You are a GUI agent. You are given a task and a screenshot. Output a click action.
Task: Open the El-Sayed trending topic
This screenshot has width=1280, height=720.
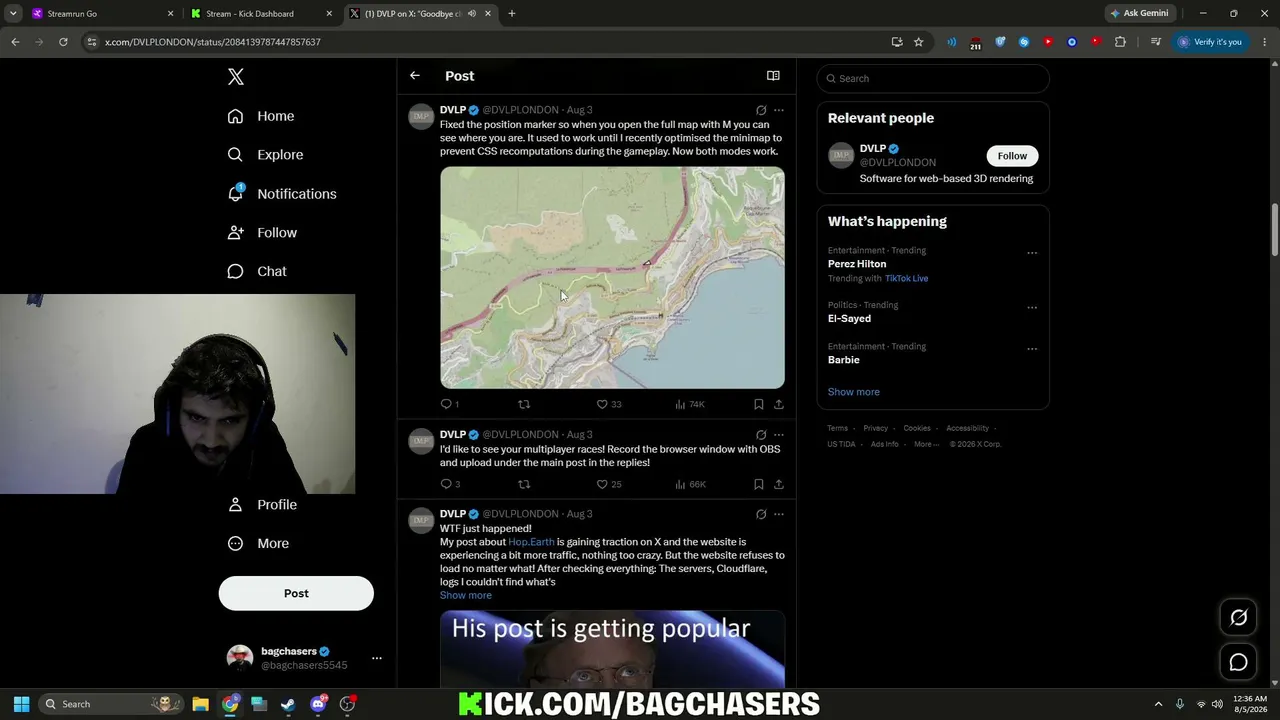tap(849, 319)
